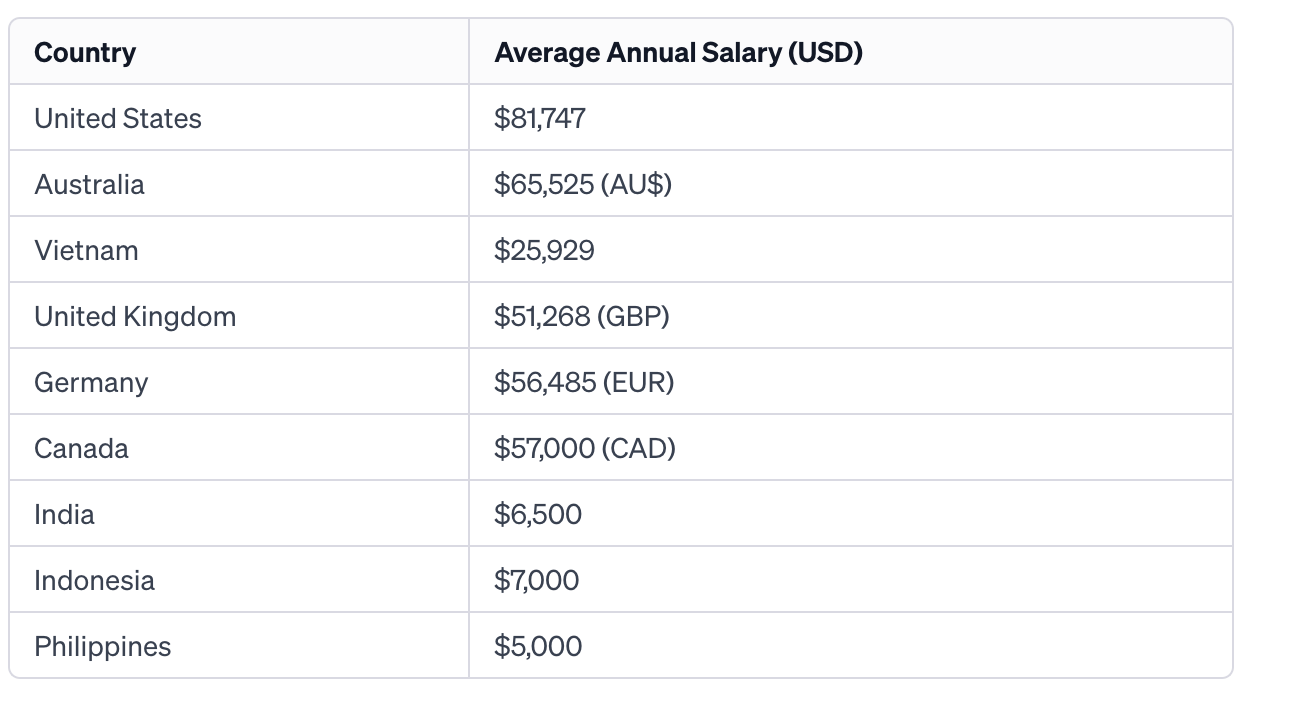
Task: Click the Australia country cell
Action: tap(89, 184)
